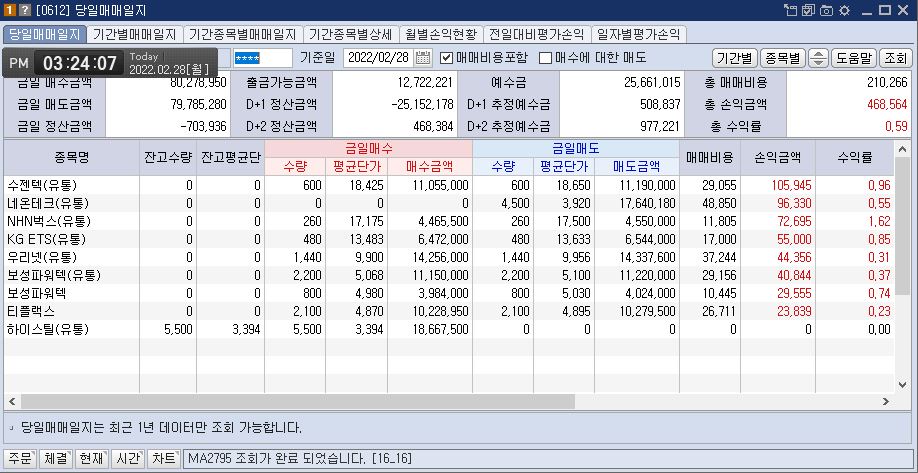The image size is (918, 473).
Task: Select the 네온테크(유통) row name
Action: tap(48, 204)
